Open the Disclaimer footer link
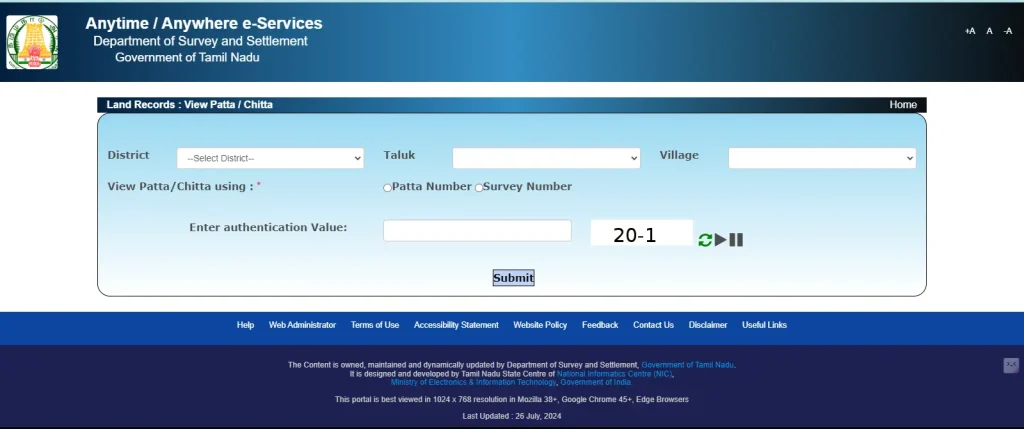Image resolution: width=1024 pixels, height=429 pixels. pos(708,325)
